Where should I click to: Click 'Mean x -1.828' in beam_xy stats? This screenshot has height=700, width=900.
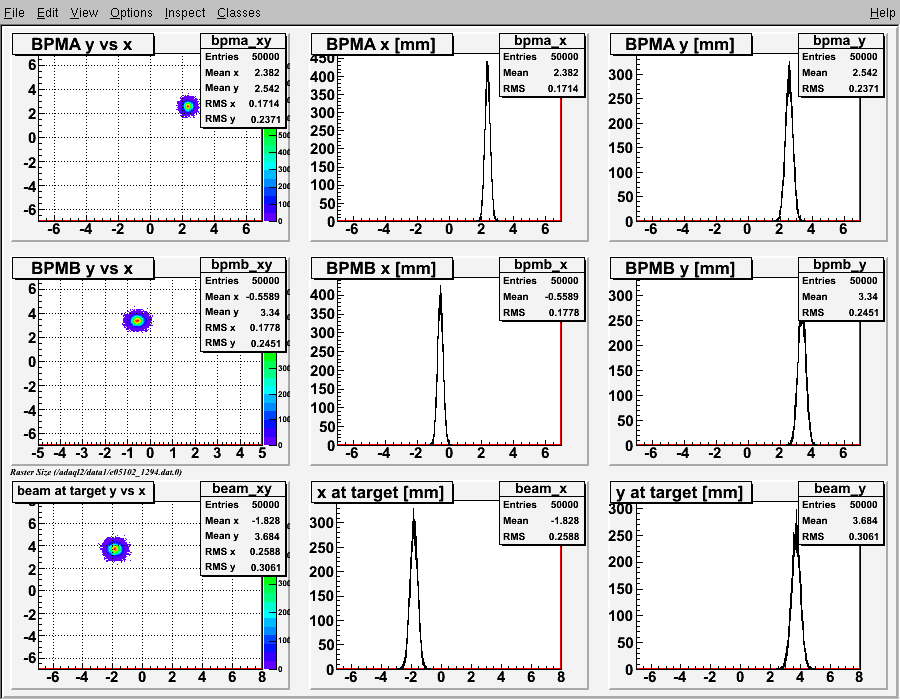242,520
